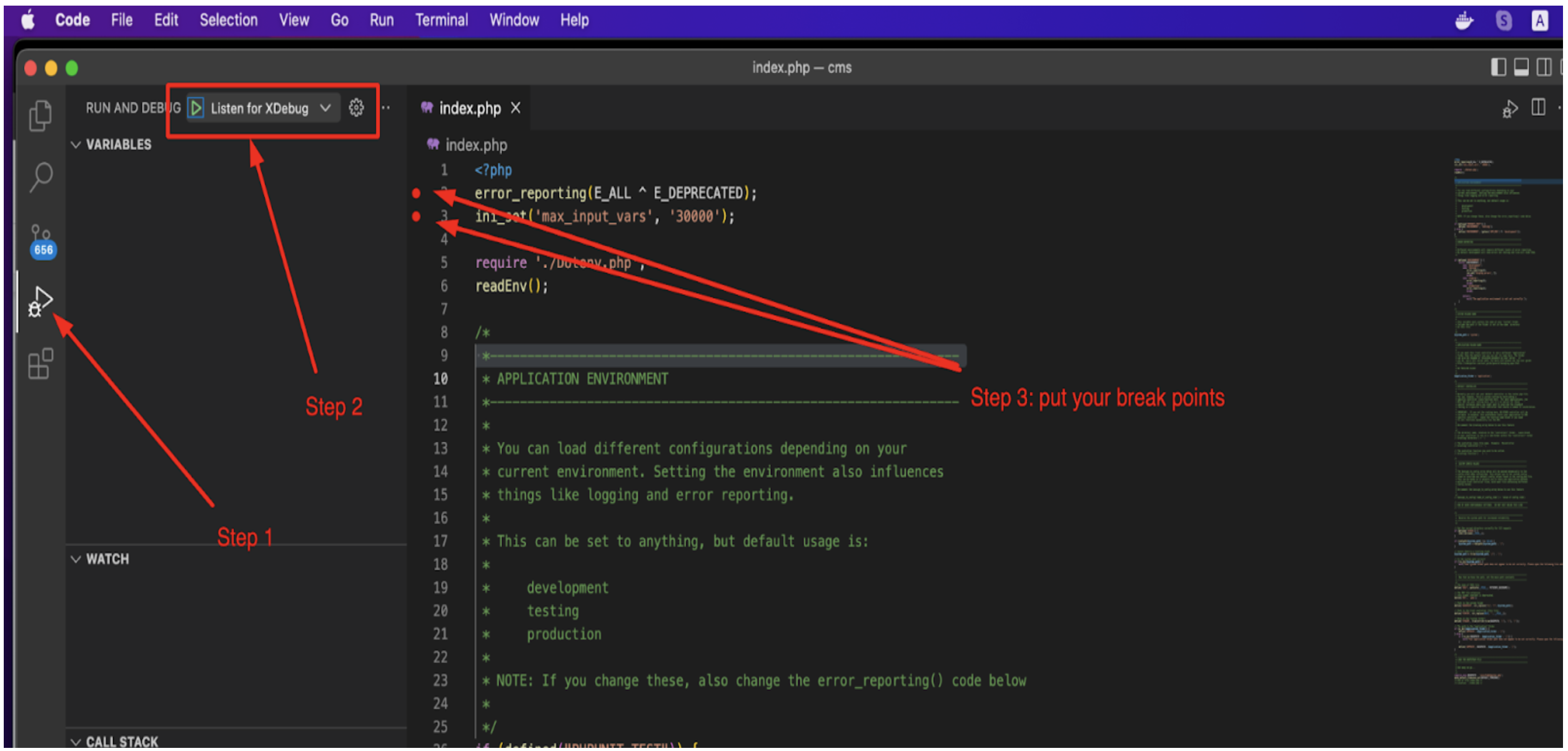1568x751 pixels.
Task: Open the Extensions view in activity bar
Action: [41, 364]
